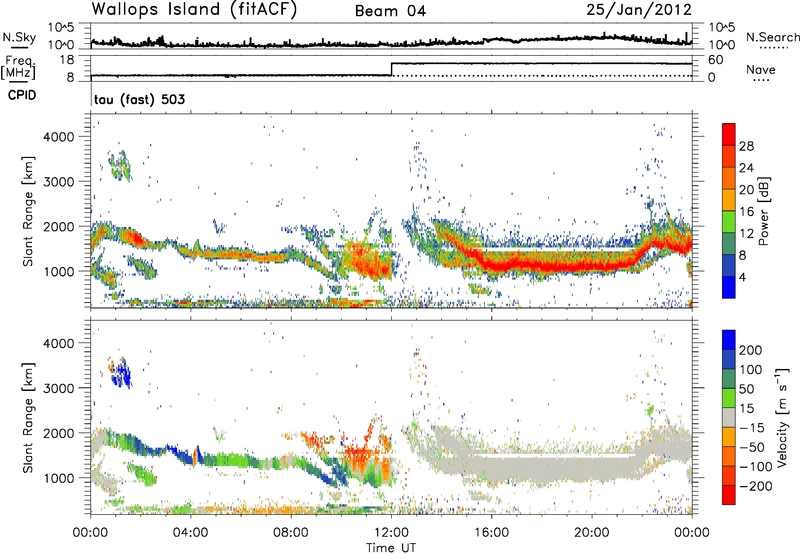The height and width of the screenshot is (554, 800).
Task: Click the 4000 tick of the velocity panel
Action: (x=58, y=343)
